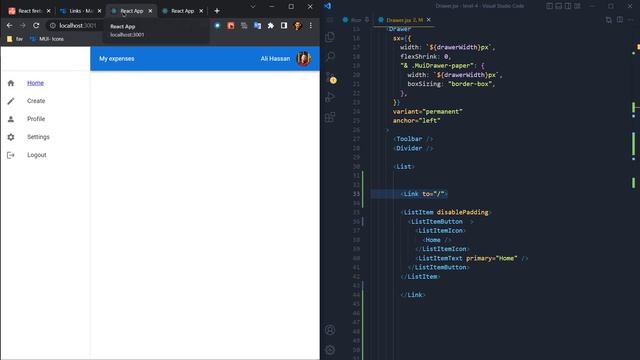
Task: Close the active React App browser tab
Action: coord(150,11)
